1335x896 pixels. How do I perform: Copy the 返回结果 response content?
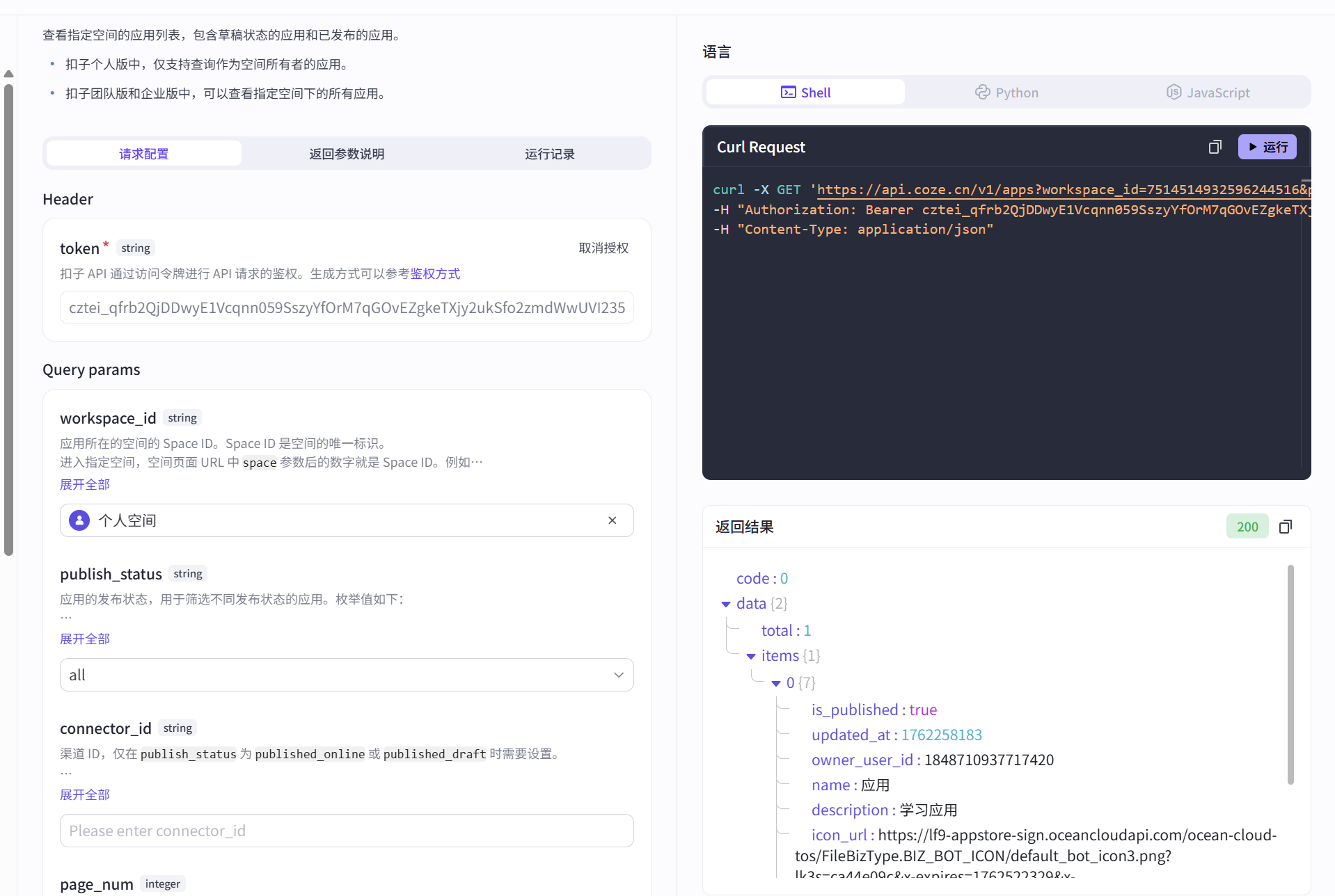click(1286, 527)
